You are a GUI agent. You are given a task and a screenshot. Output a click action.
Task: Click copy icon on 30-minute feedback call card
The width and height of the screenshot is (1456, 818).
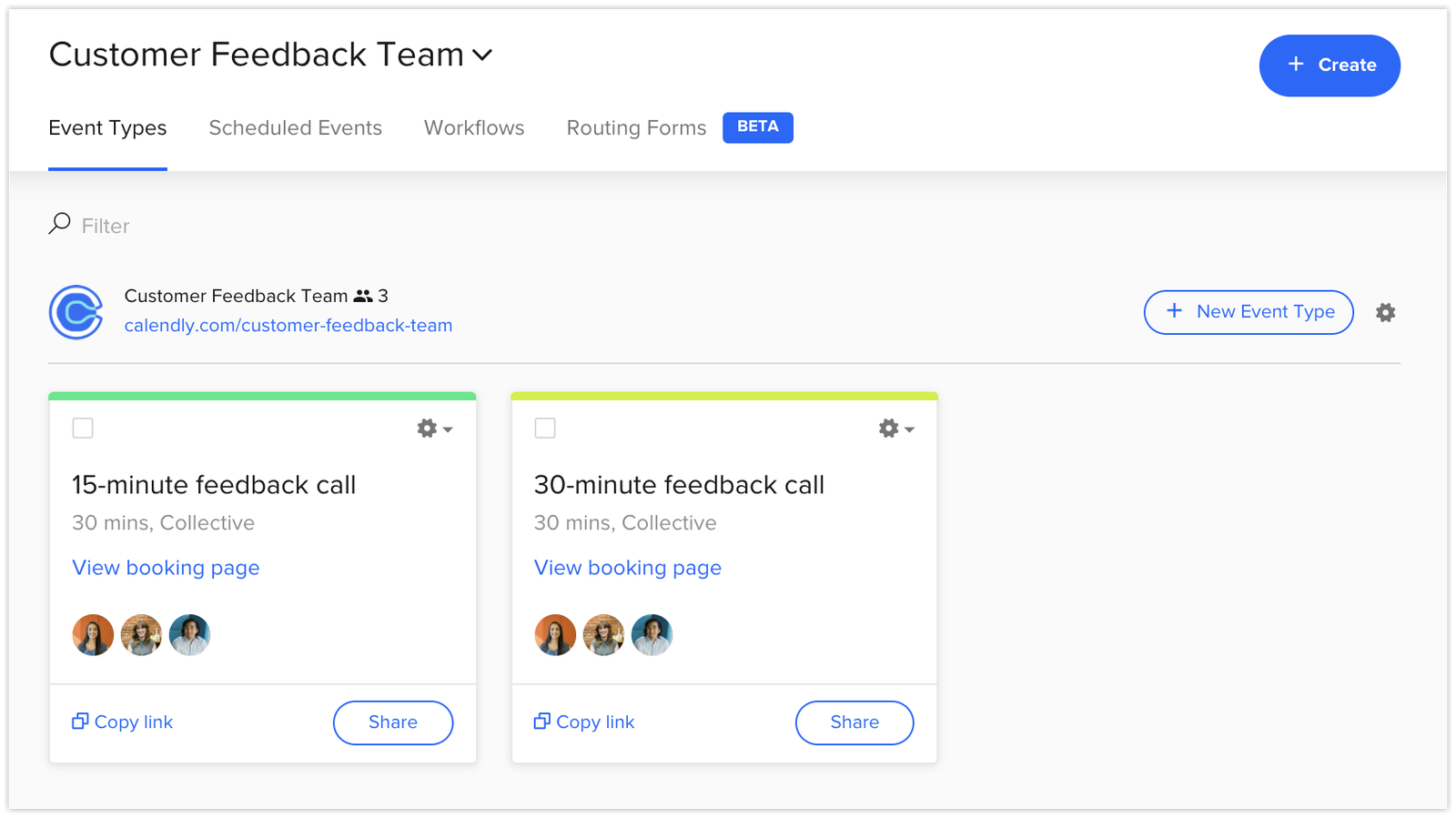tap(542, 722)
